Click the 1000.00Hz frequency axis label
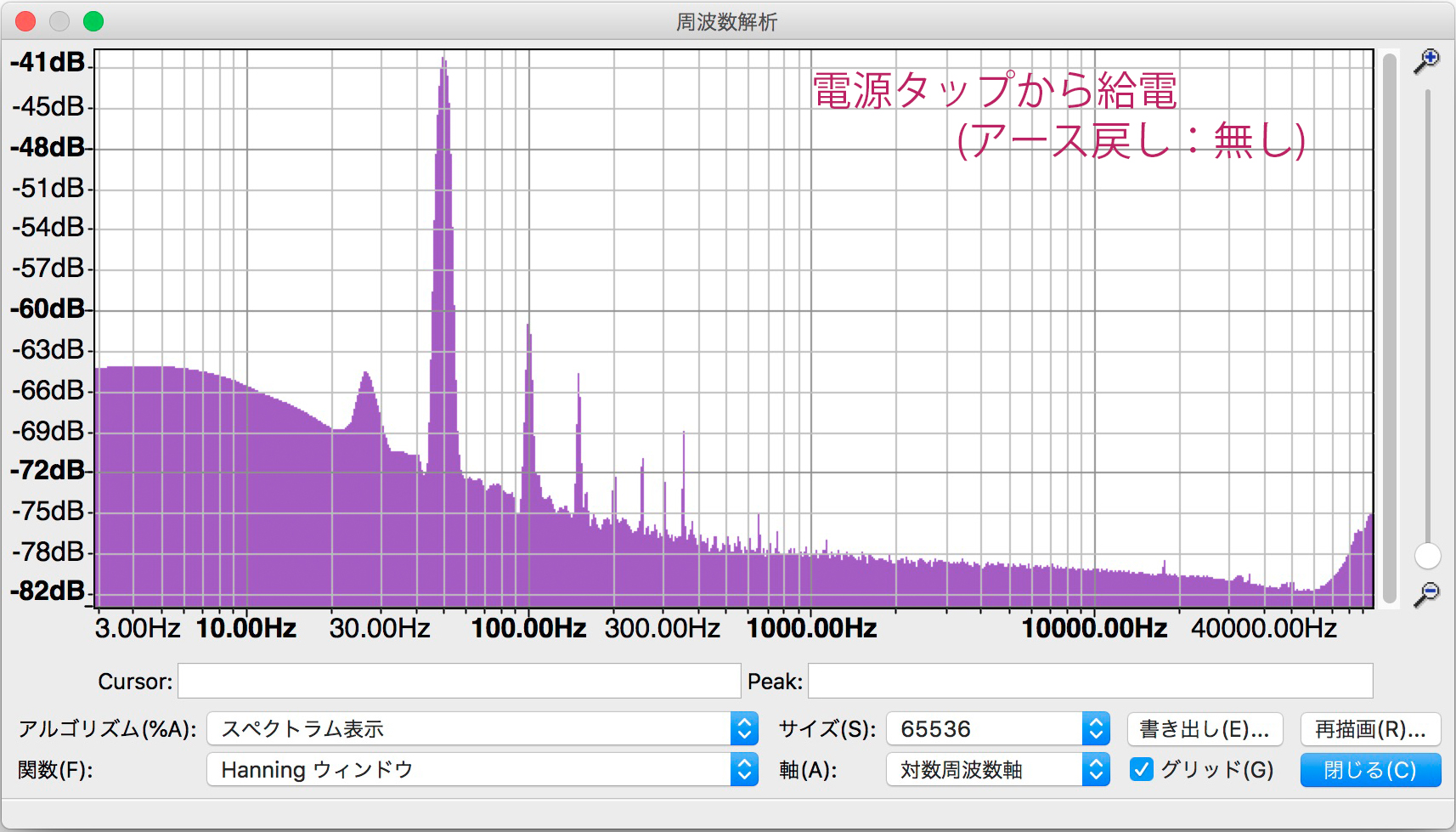Image resolution: width=1456 pixels, height=832 pixels. pyautogui.click(x=811, y=628)
